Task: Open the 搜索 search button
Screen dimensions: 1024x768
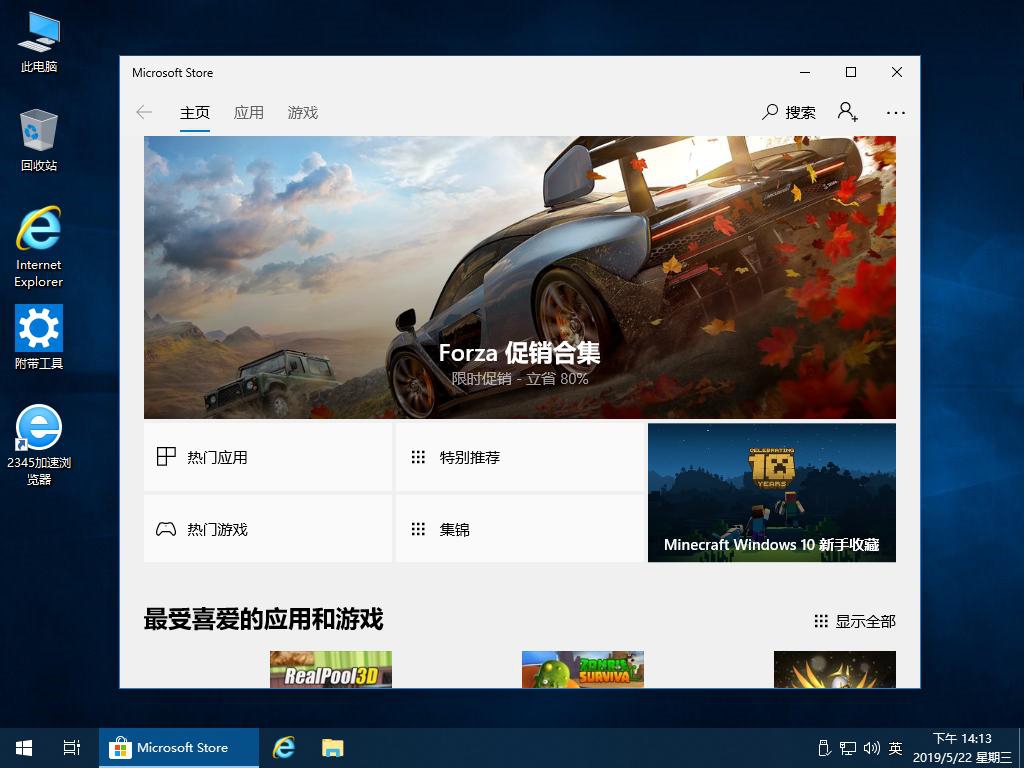Action: [789, 112]
